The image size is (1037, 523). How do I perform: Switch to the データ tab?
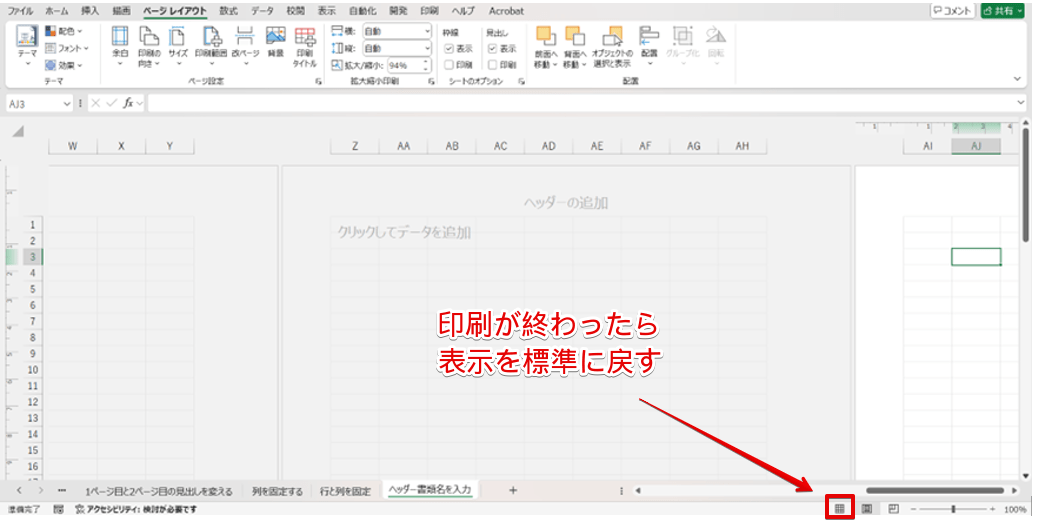(x=263, y=11)
